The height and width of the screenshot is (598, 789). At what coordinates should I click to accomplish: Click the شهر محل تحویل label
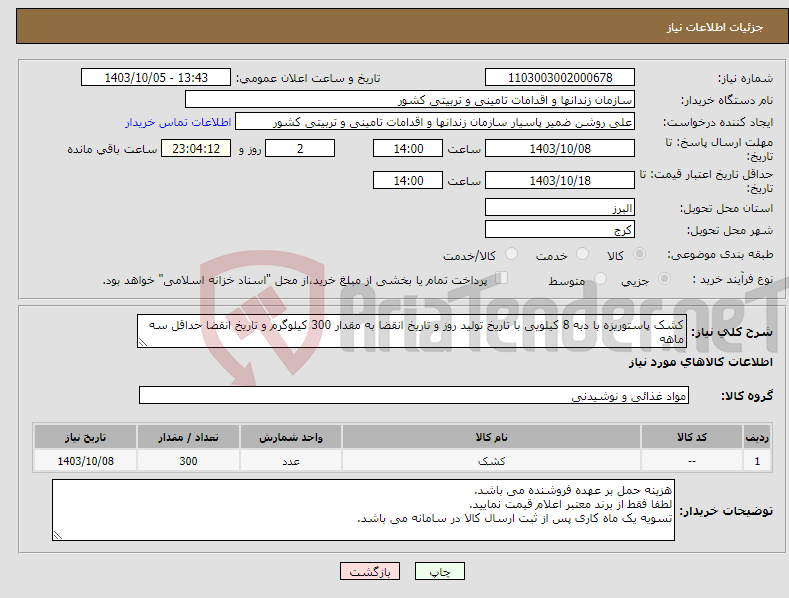click(730, 230)
